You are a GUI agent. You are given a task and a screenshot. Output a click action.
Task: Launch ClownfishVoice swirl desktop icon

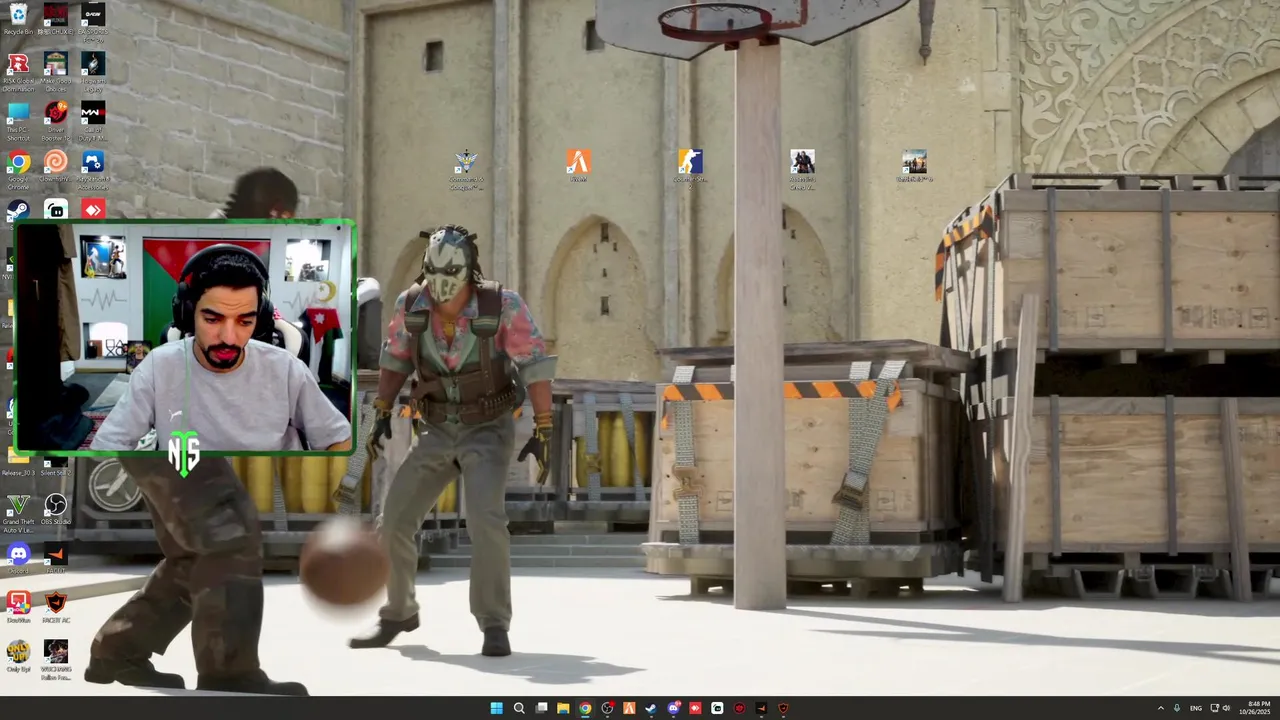56,167
